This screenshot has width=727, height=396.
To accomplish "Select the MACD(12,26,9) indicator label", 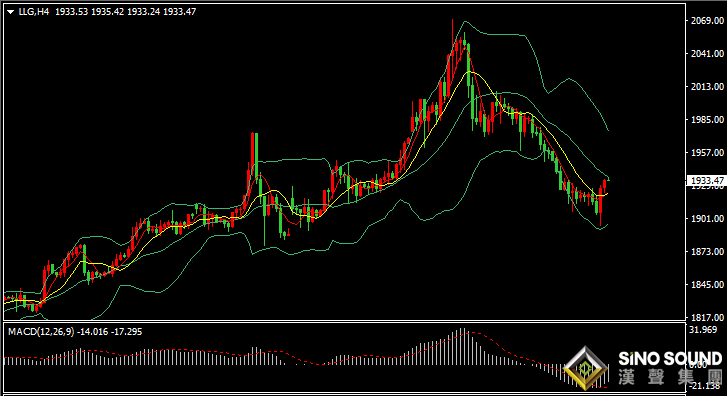I will point(41,332).
